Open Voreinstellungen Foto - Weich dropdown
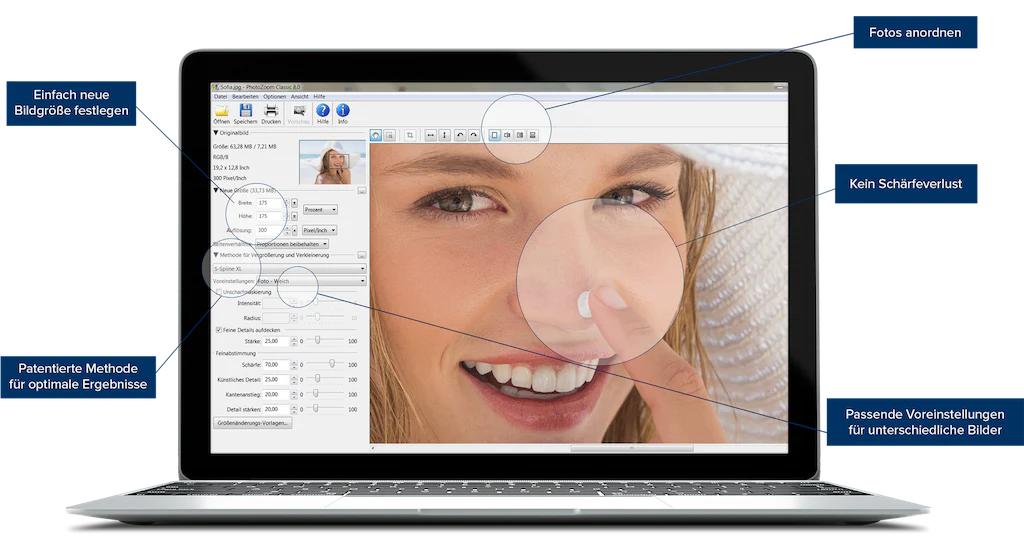The image size is (1024, 550). pyautogui.click(x=311, y=281)
